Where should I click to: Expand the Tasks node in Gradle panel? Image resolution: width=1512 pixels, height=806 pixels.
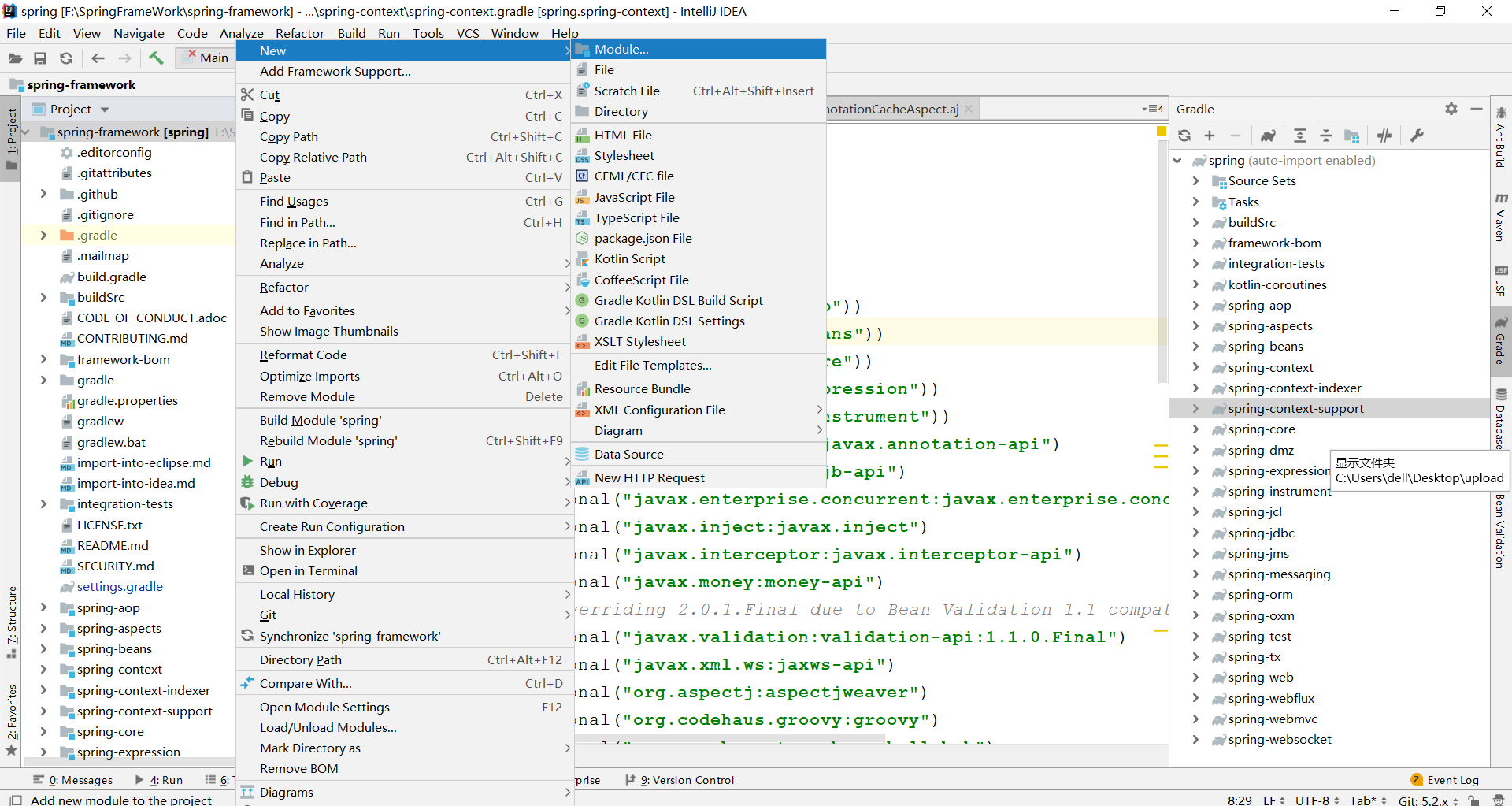click(1195, 202)
